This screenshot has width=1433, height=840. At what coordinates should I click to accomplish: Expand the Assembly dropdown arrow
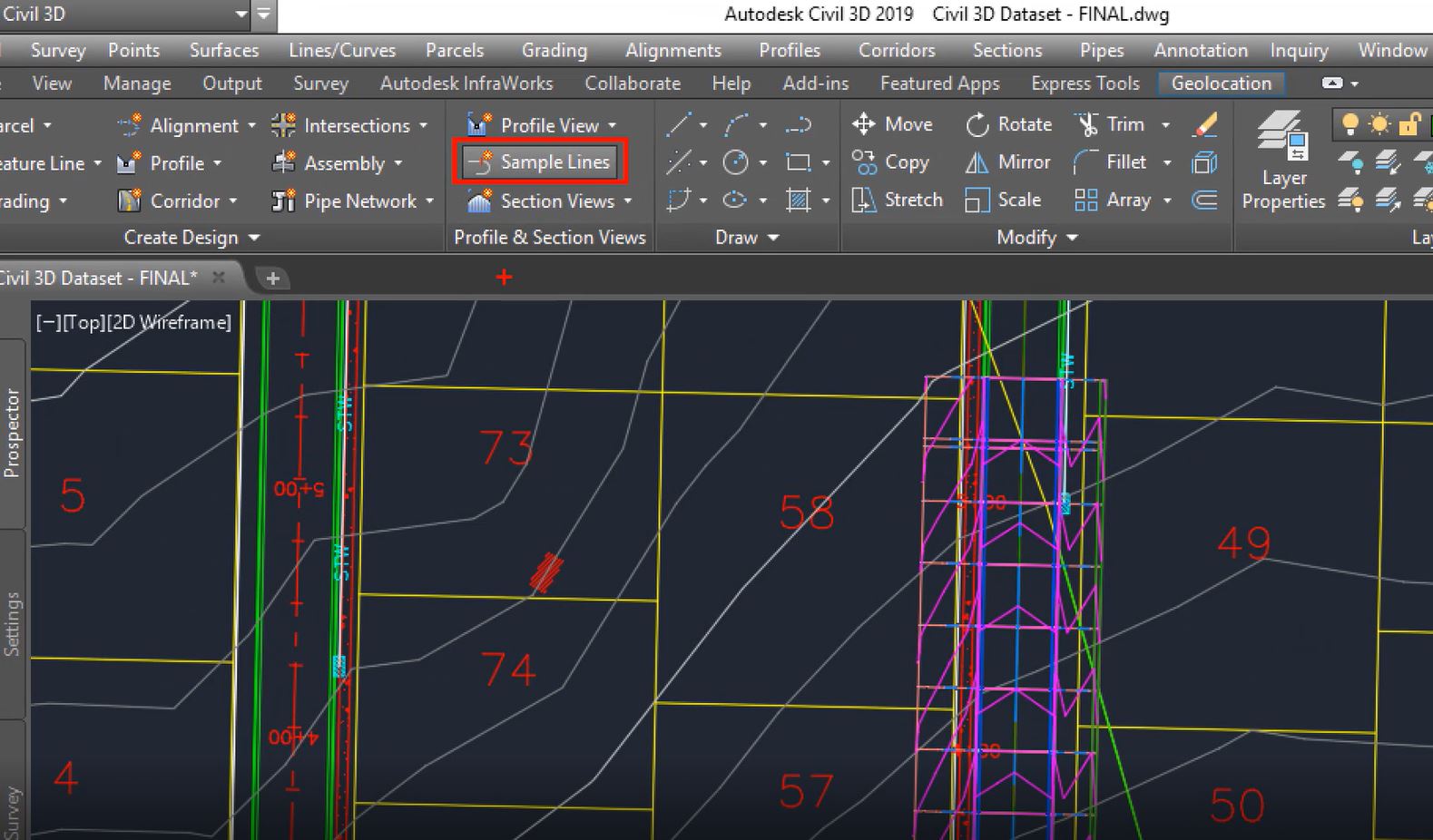[398, 164]
